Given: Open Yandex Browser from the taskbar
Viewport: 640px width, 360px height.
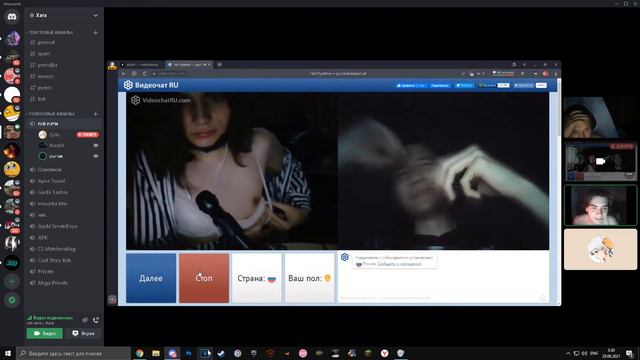Looking at the screenshot, I should [384, 353].
